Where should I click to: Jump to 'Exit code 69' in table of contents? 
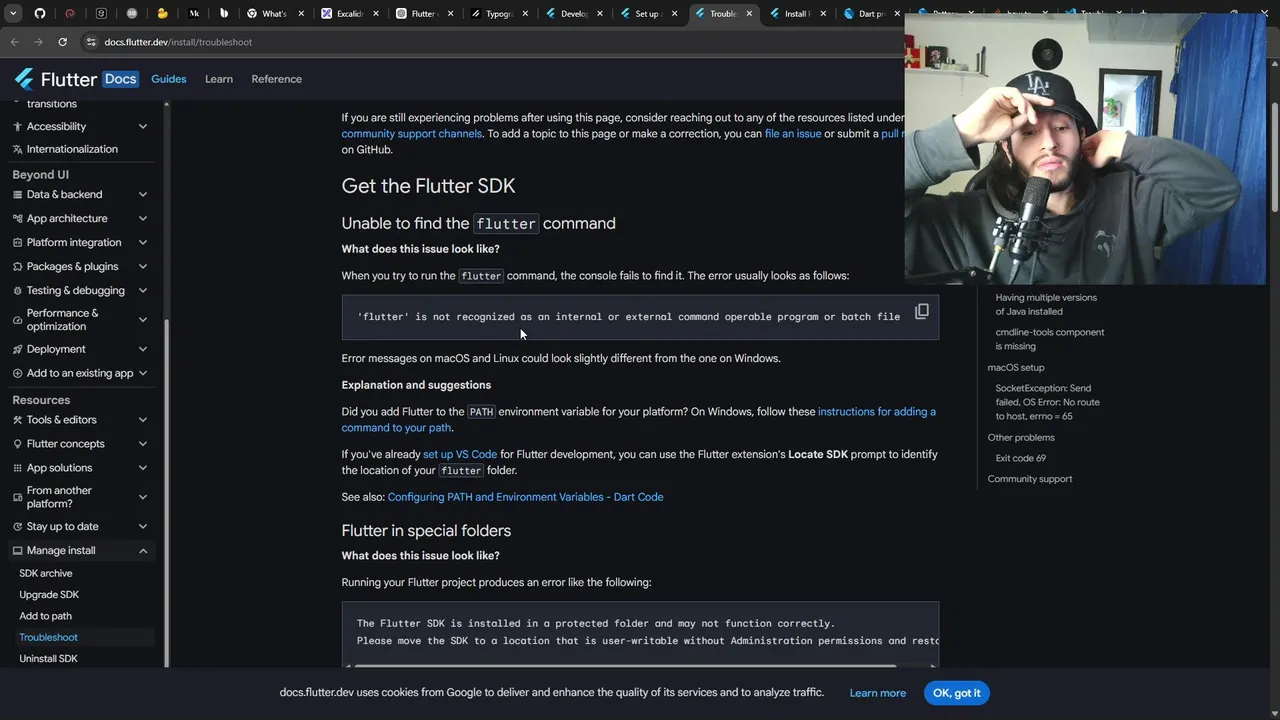1021,458
